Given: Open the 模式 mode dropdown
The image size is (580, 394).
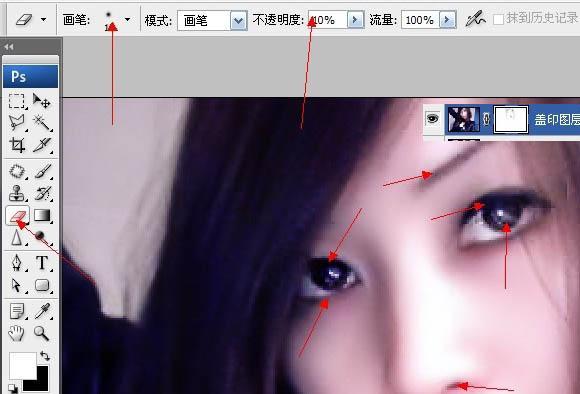Looking at the screenshot, I should [239, 20].
